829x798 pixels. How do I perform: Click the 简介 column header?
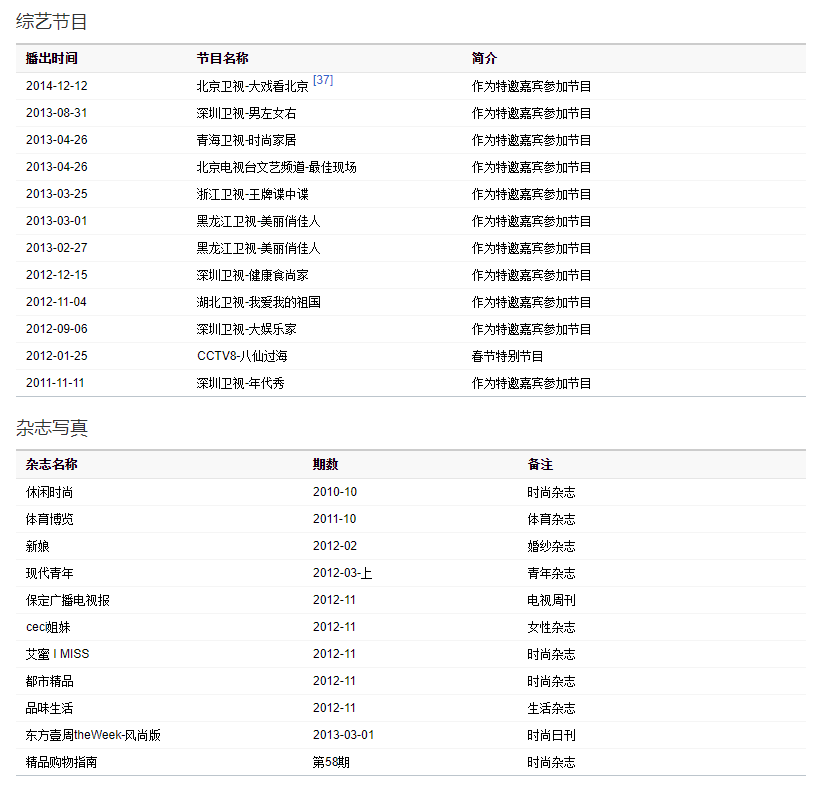tap(484, 59)
